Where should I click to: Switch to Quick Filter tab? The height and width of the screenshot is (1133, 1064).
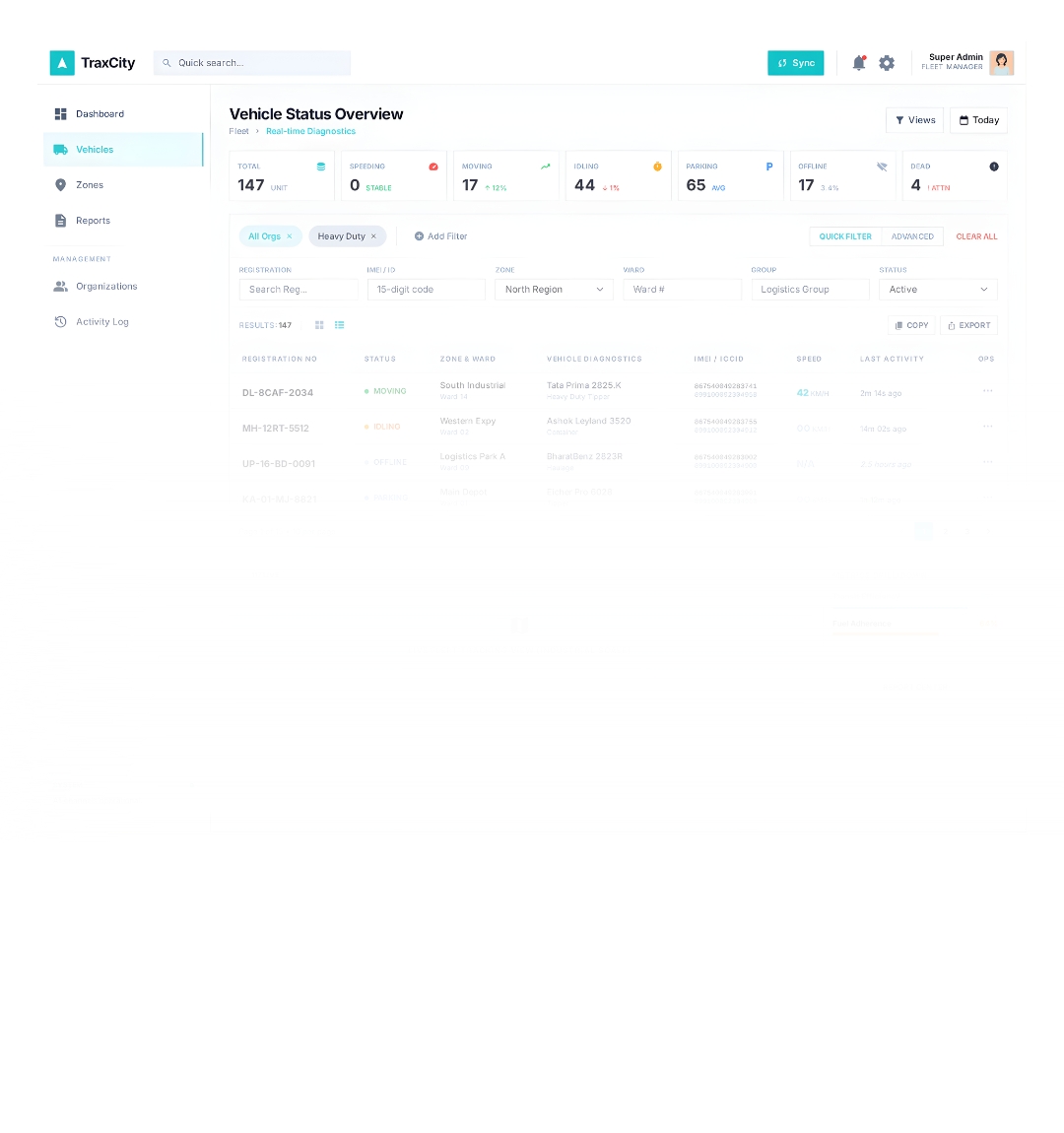[x=845, y=236]
